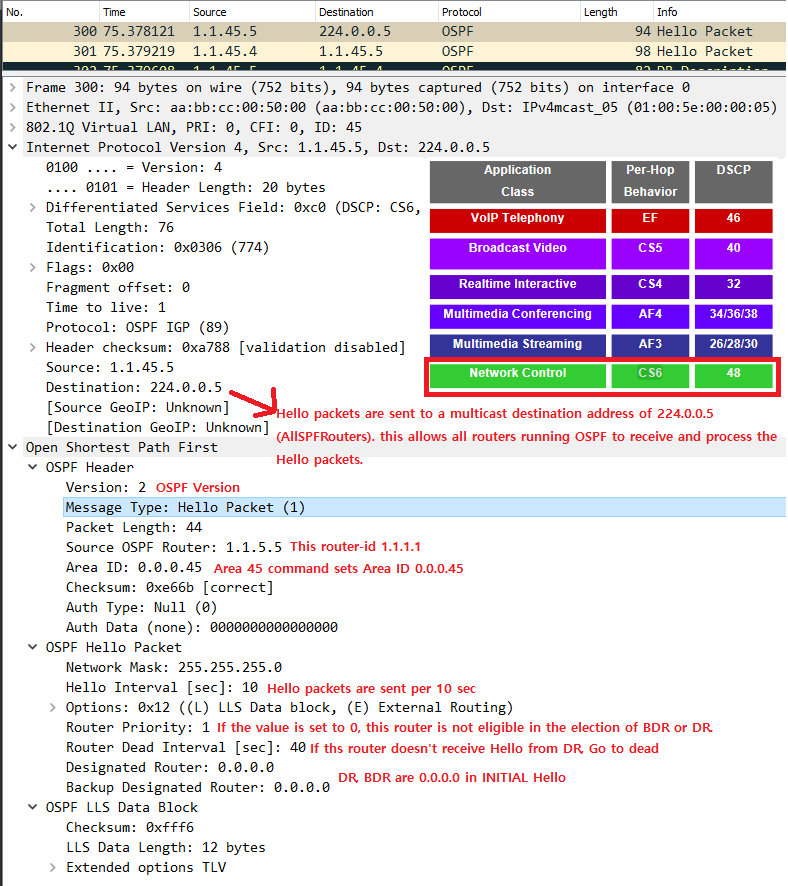Select the Backup Designated Router row
This screenshot has width=788, height=886.
198,788
